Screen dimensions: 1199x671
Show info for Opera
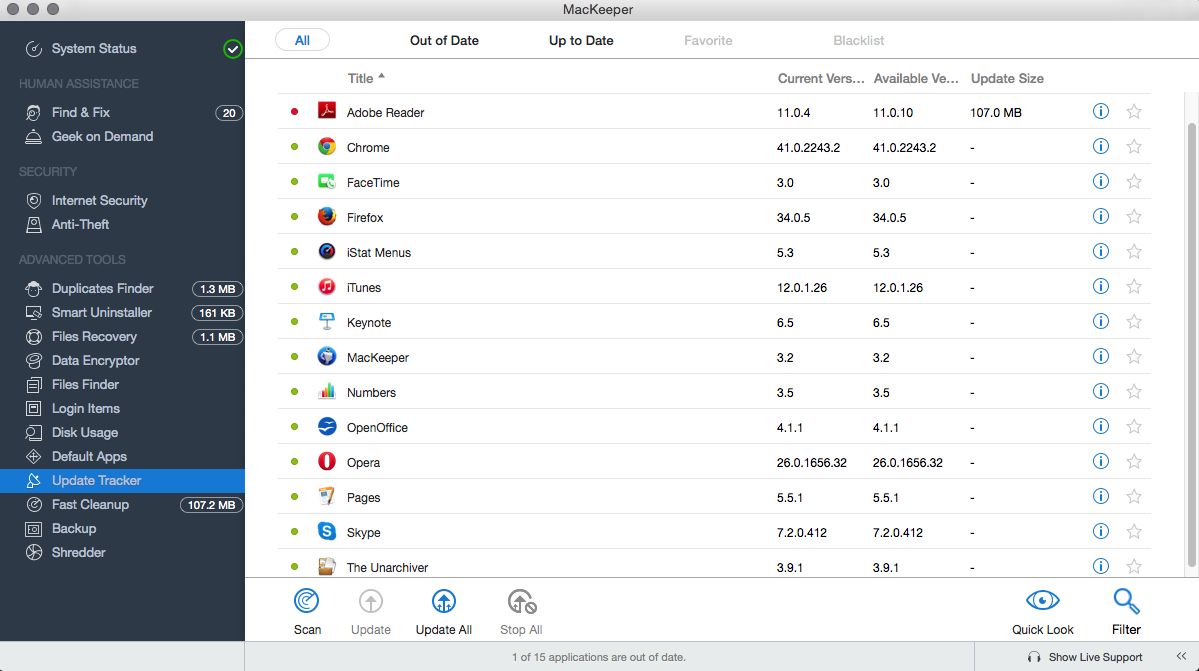point(1100,462)
